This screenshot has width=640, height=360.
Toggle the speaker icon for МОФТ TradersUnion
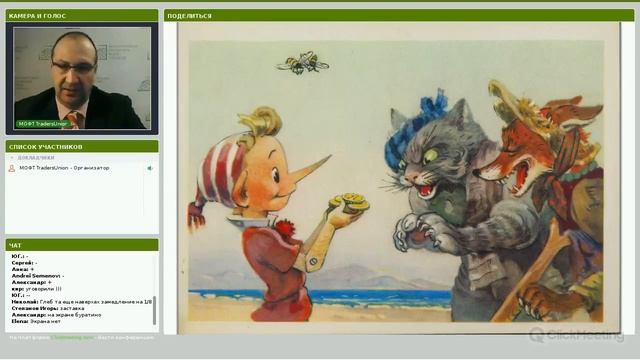pyautogui.click(x=150, y=168)
